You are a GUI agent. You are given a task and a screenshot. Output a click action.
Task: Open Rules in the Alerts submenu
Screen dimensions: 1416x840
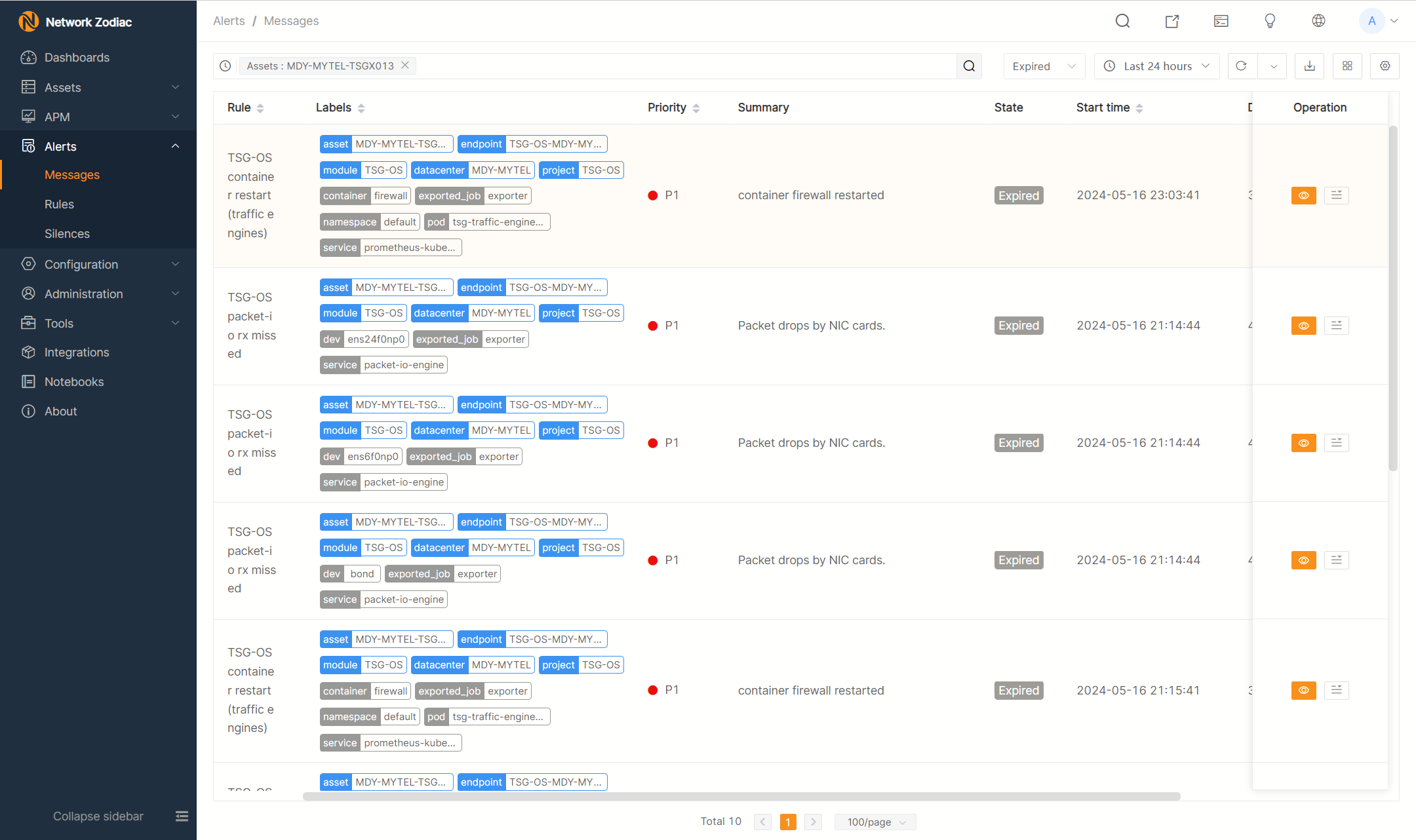pos(59,204)
